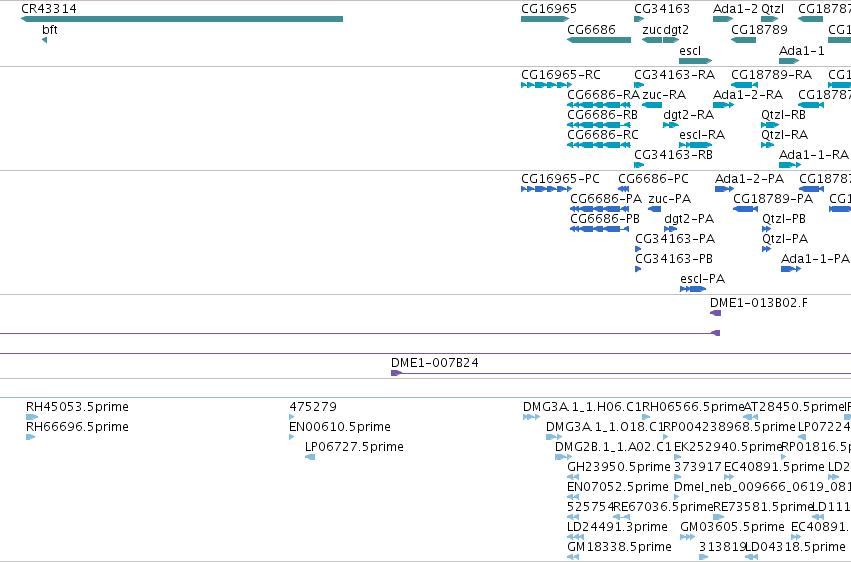Select the long CR43314 gene bar

[182, 19]
